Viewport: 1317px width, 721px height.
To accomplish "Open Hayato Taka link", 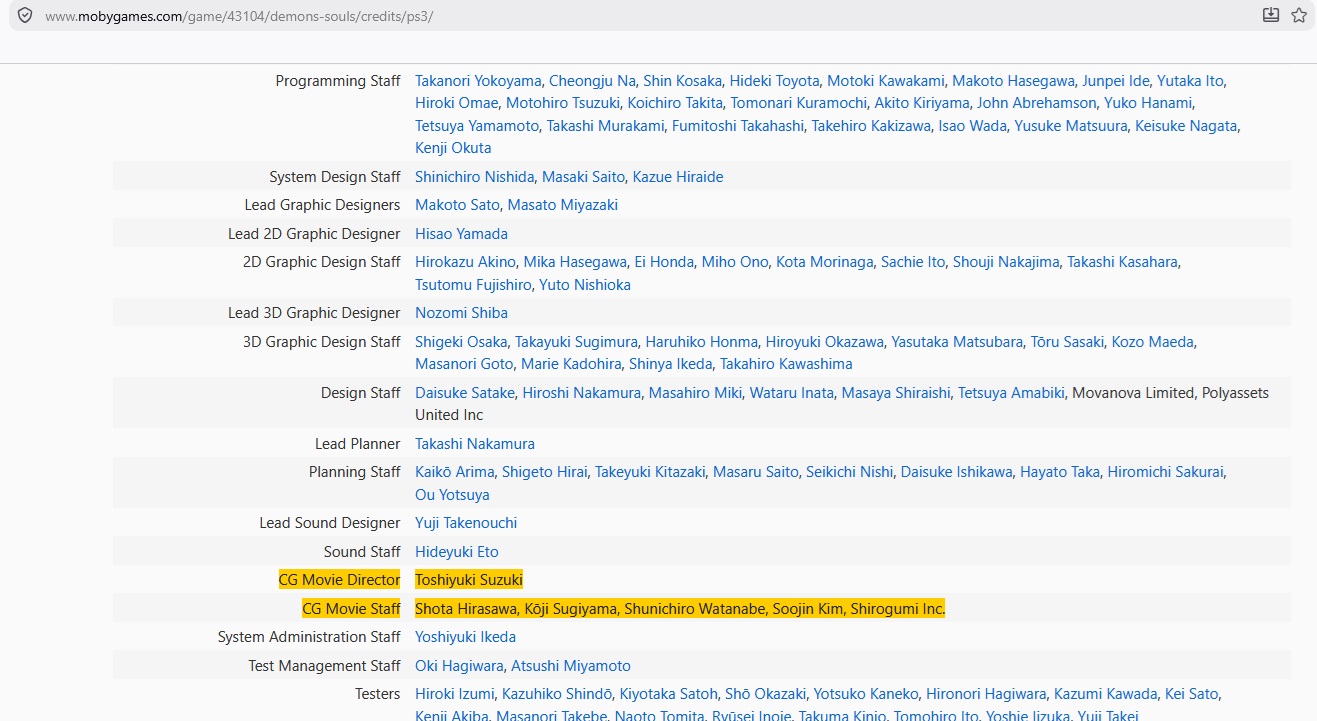I will click(x=1060, y=472).
